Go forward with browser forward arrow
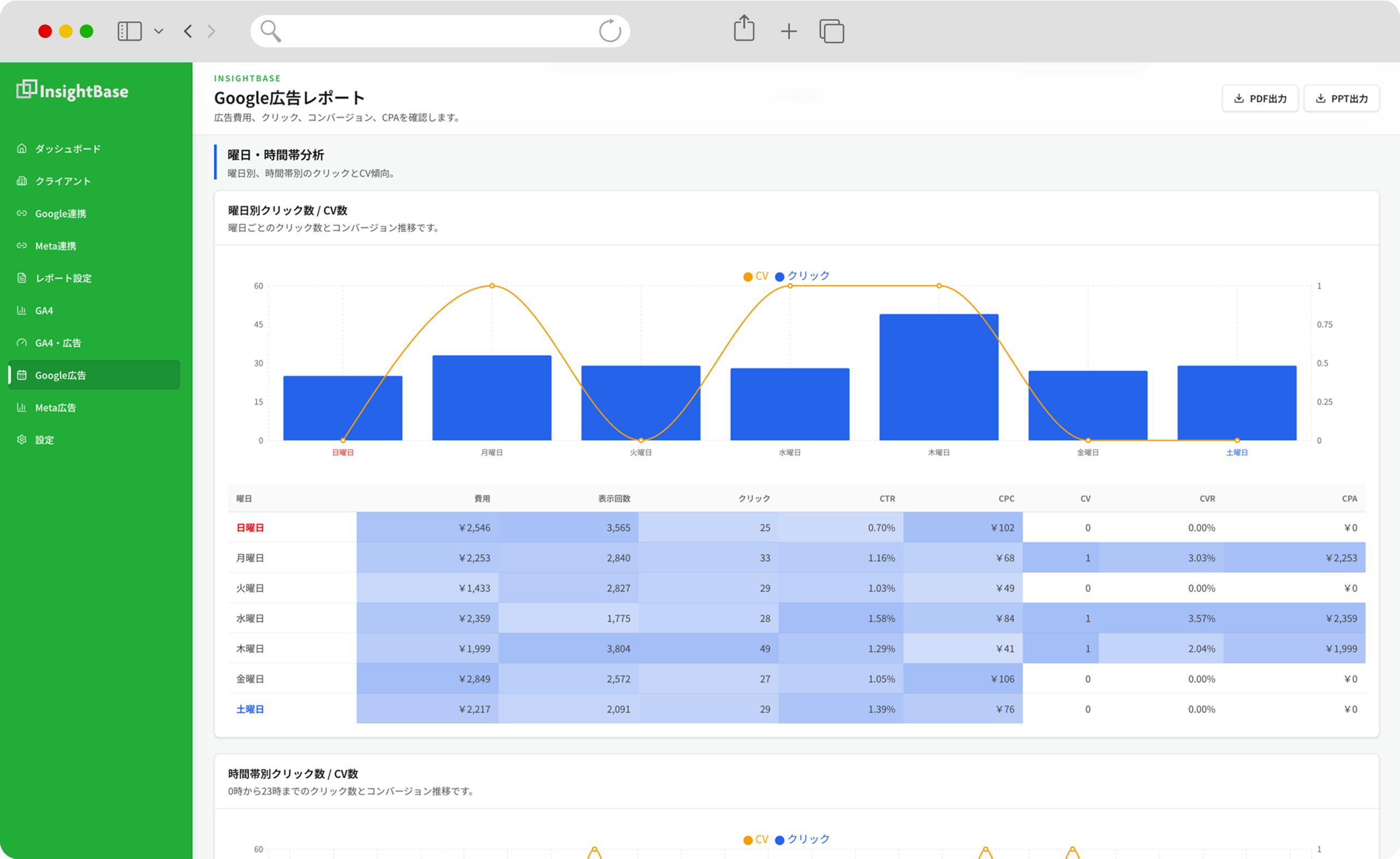 [x=211, y=31]
